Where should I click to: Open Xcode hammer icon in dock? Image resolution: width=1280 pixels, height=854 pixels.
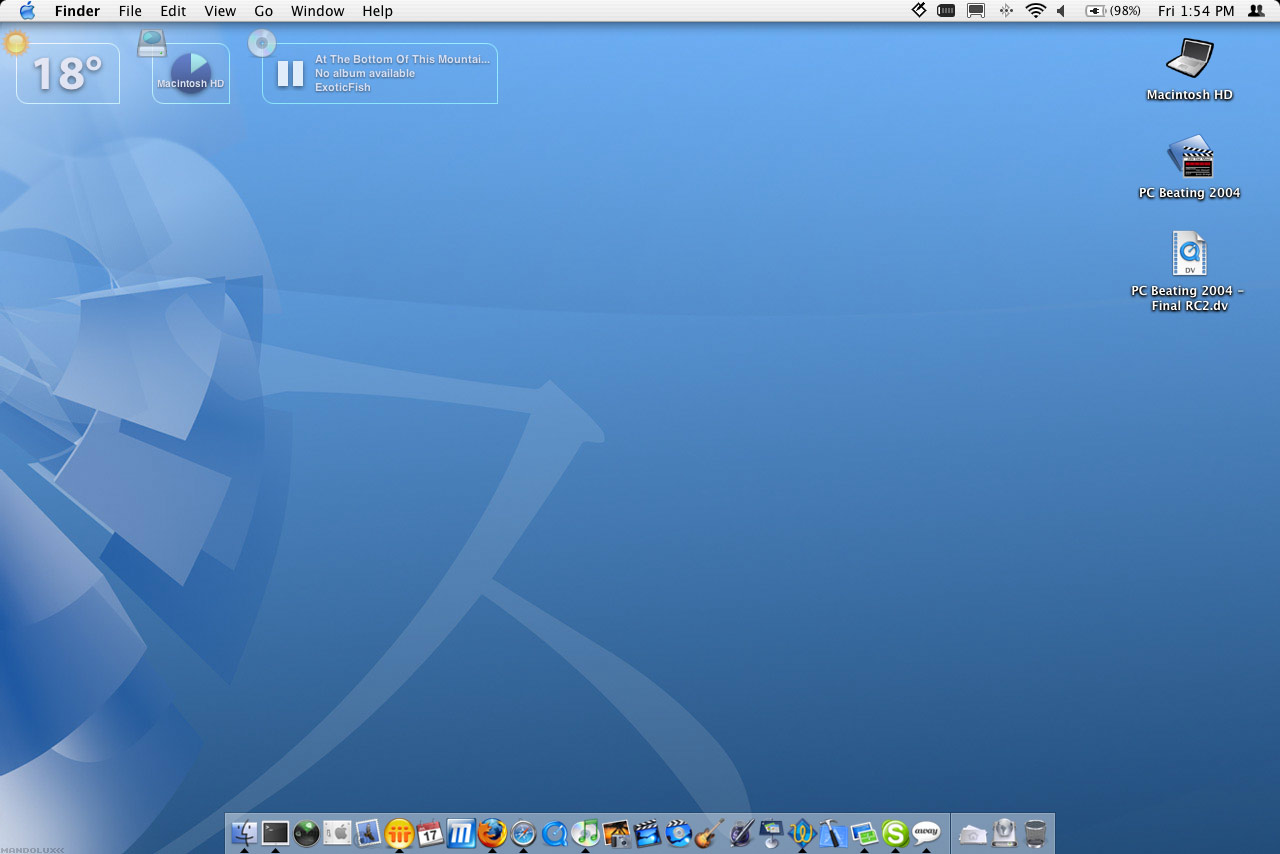tap(832, 832)
